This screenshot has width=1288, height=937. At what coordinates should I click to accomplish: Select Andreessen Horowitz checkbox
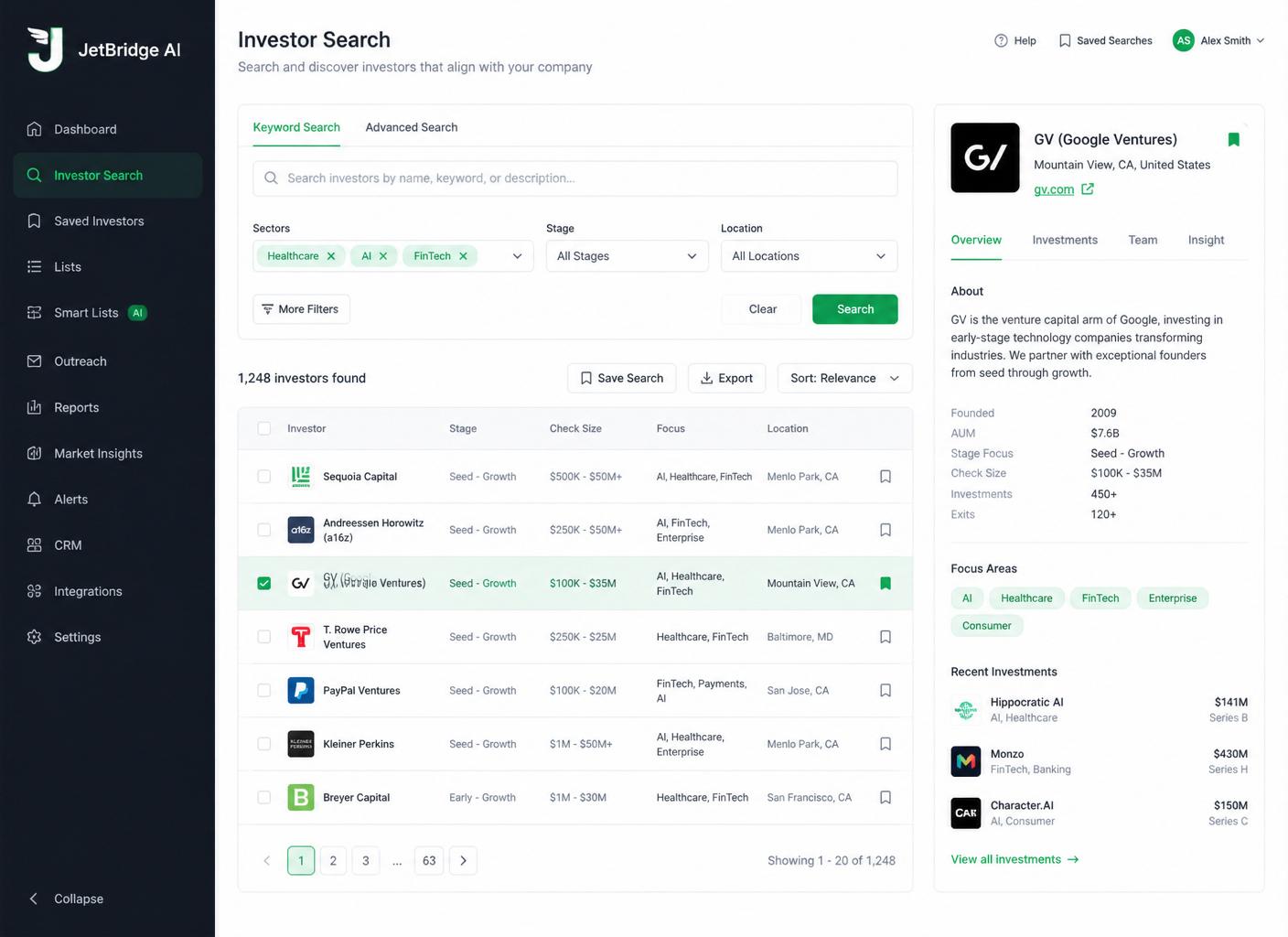(x=264, y=530)
